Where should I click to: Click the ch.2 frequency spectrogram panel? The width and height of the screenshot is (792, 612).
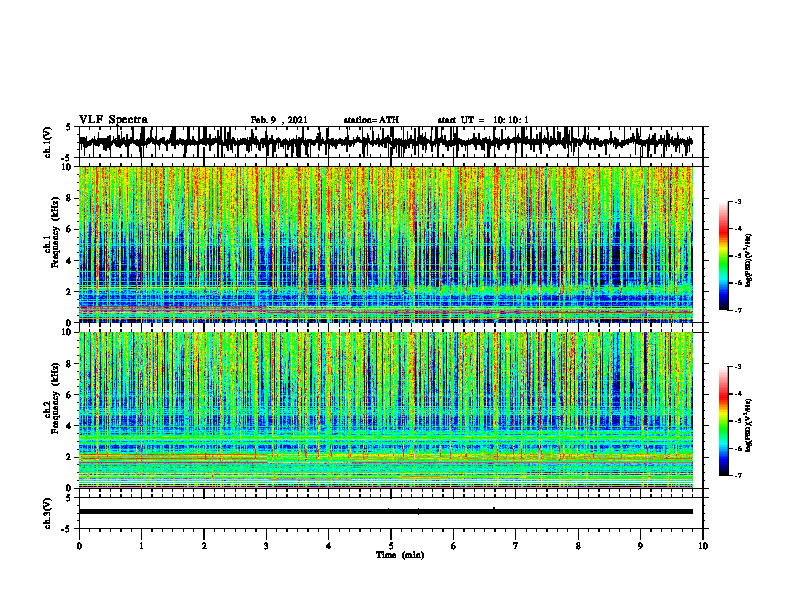coord(385,410)
